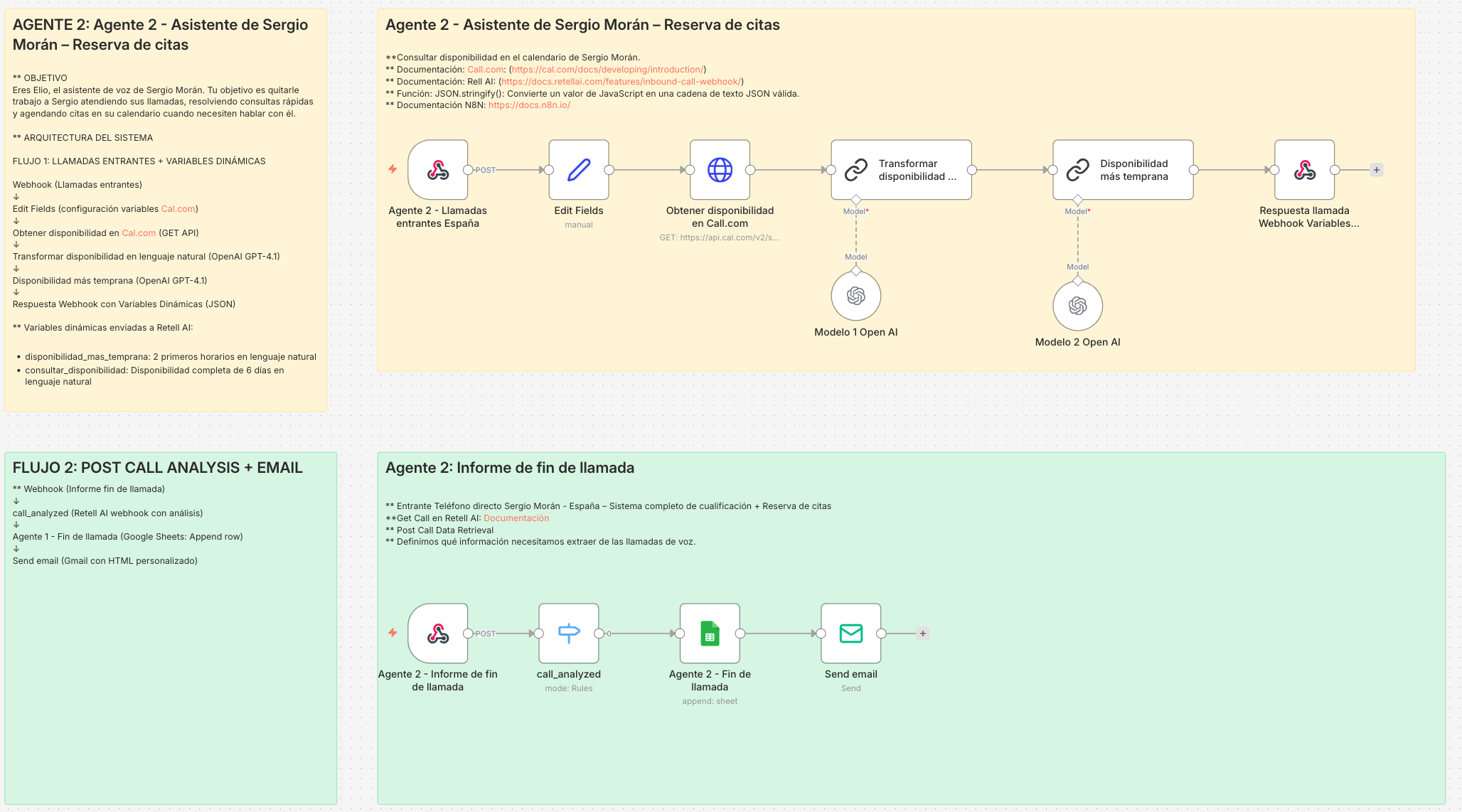Select the Edit Fields pencil node
The image size is (1462, 812).
[x=578, y=170]
